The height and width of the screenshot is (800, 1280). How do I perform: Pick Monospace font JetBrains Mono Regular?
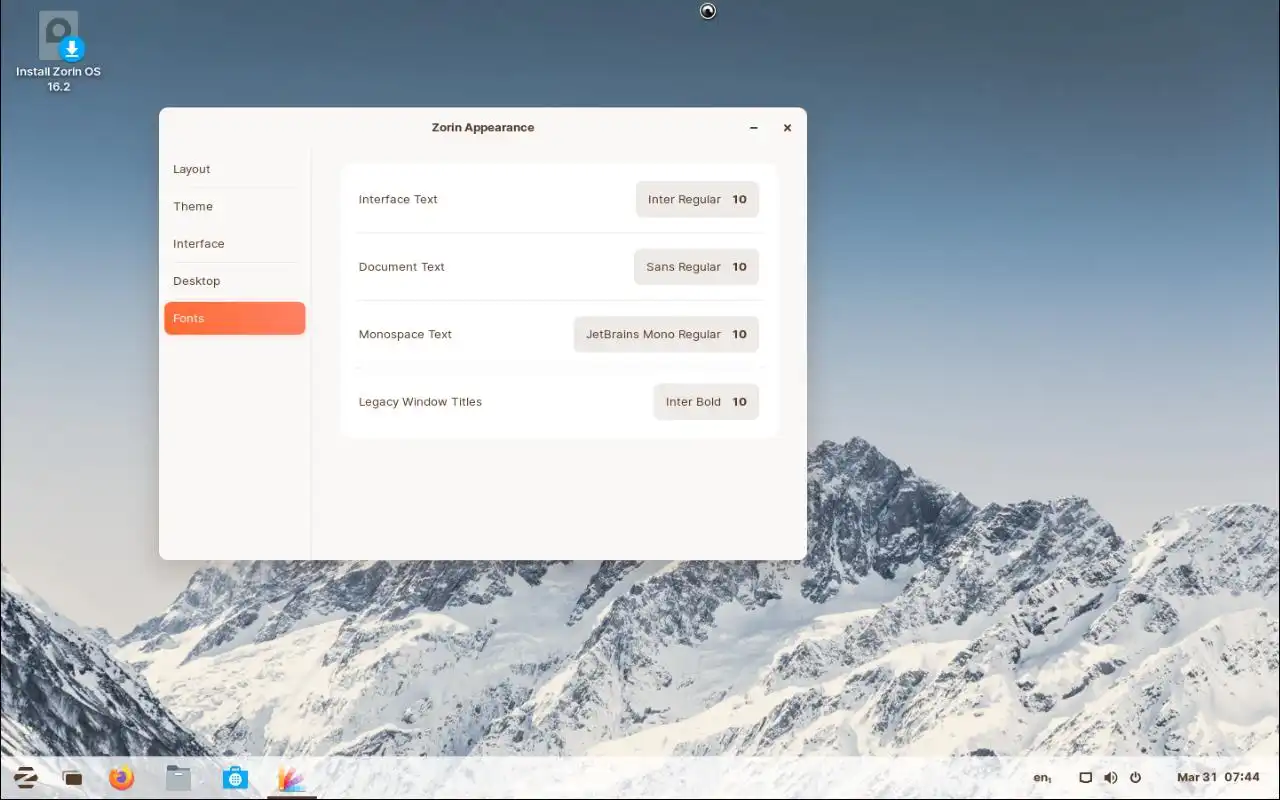pos(666,334)
